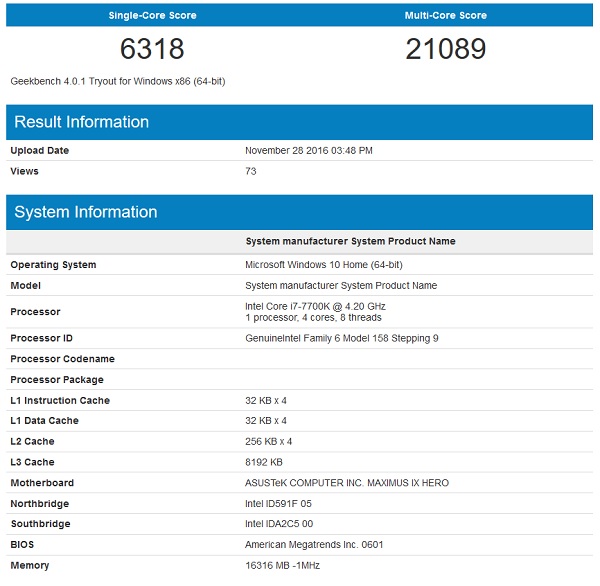Screen dimensions: 600x586
Task: Click the Upload Date label
Action: click(x=40, y=150)
